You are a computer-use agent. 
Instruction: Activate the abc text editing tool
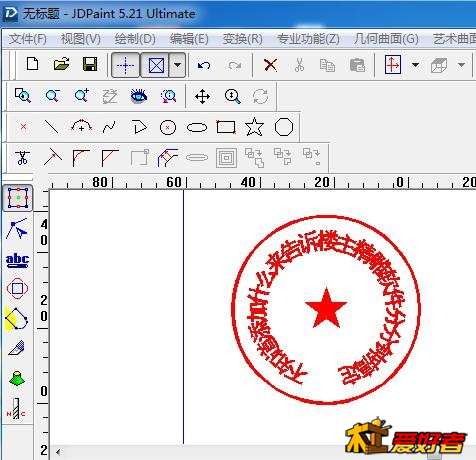pyautogui.click(x=17, y=260)
